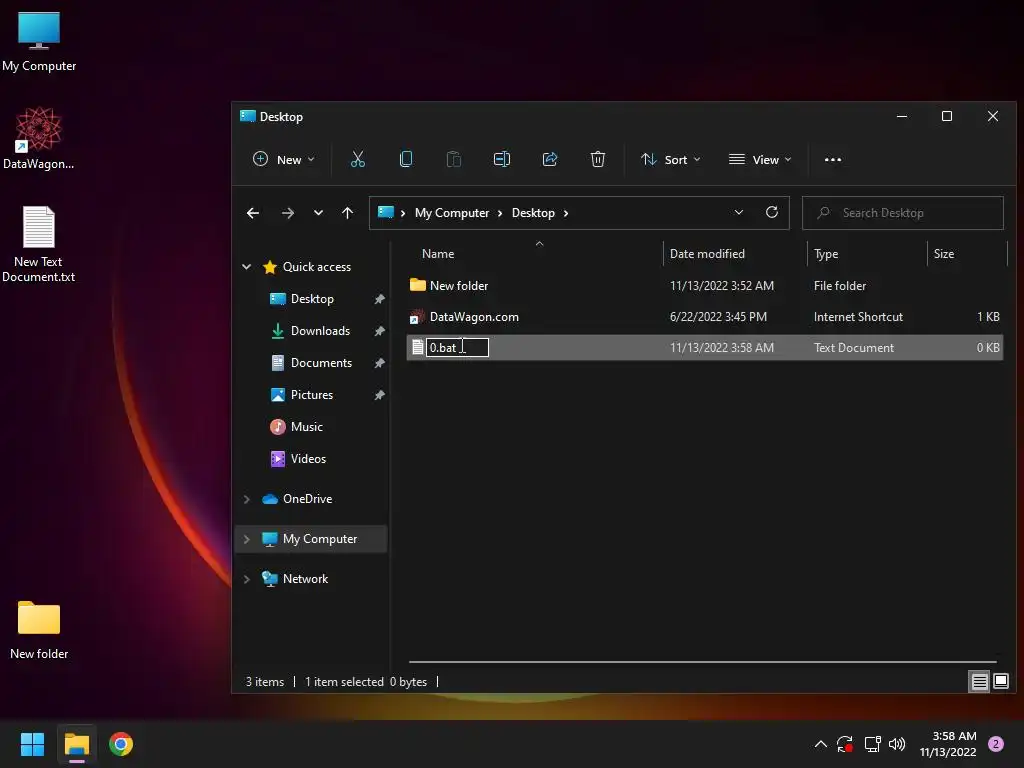
Task: Unpin Desktop with its pin icon
Action: pos(379,299)
